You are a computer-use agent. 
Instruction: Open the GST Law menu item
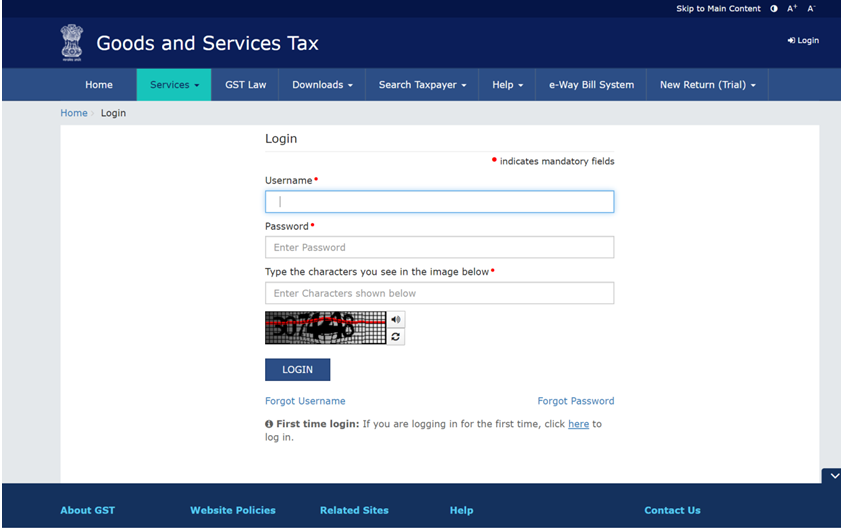tap(245, 85)
